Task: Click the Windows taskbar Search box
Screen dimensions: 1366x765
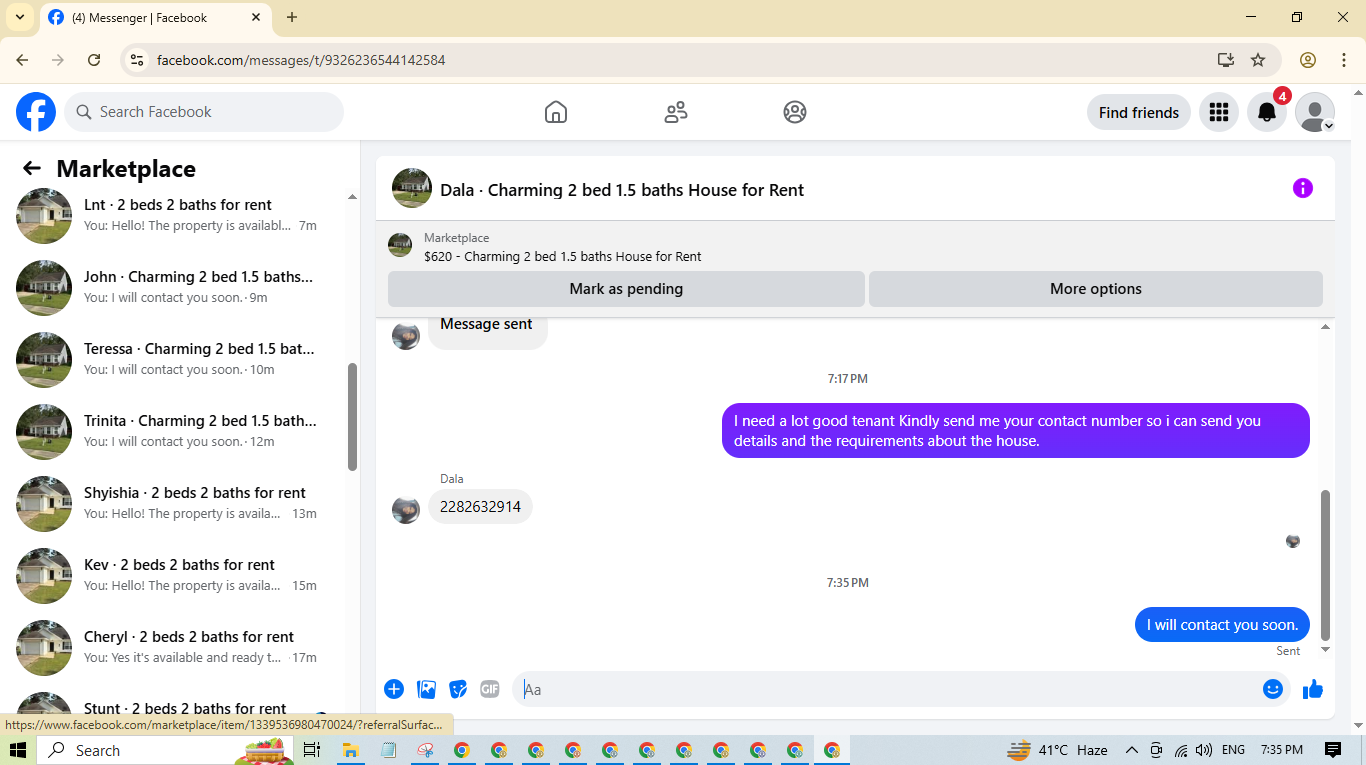Action: (165, 750)
